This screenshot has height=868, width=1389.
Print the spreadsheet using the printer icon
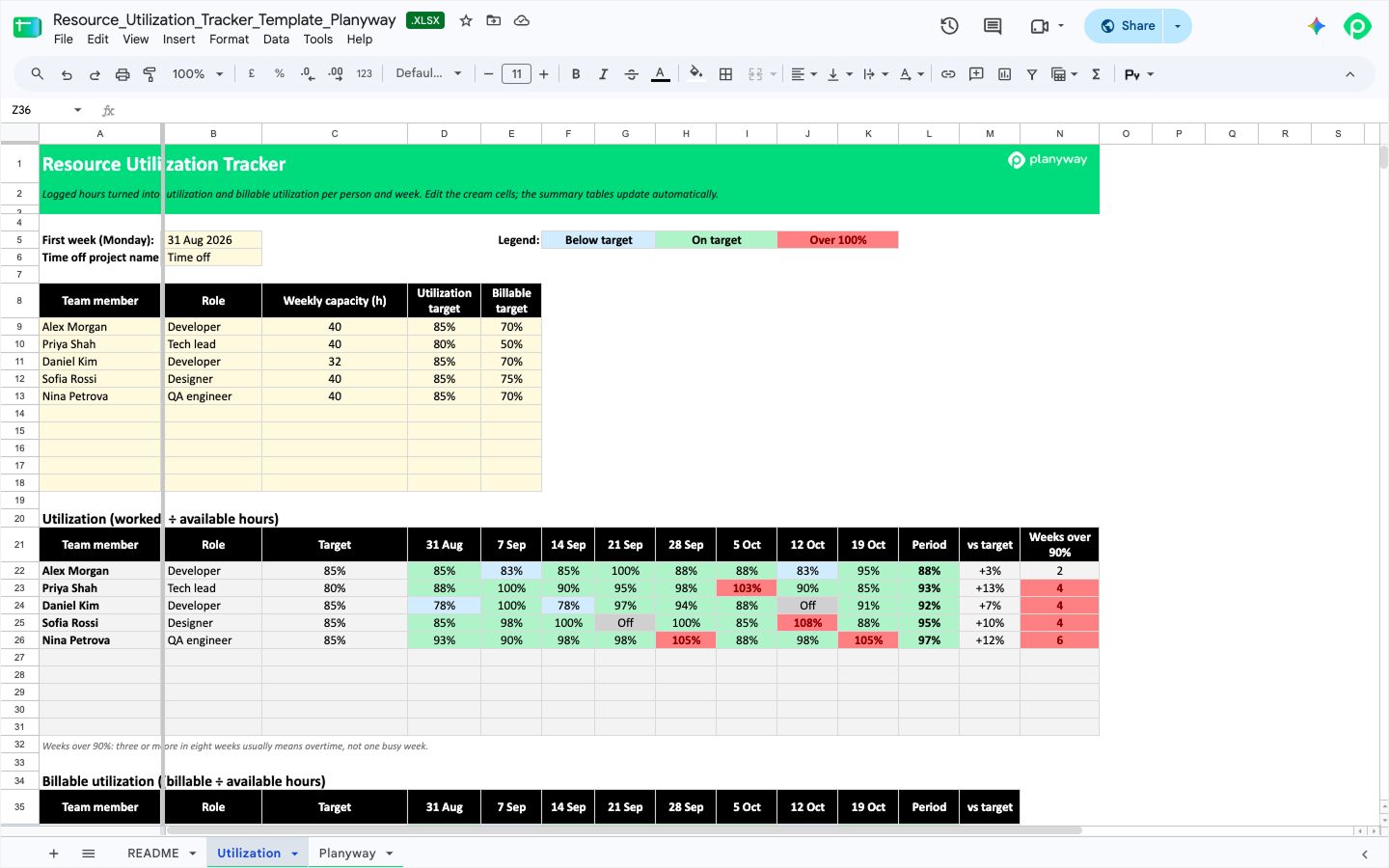[123, 74]
